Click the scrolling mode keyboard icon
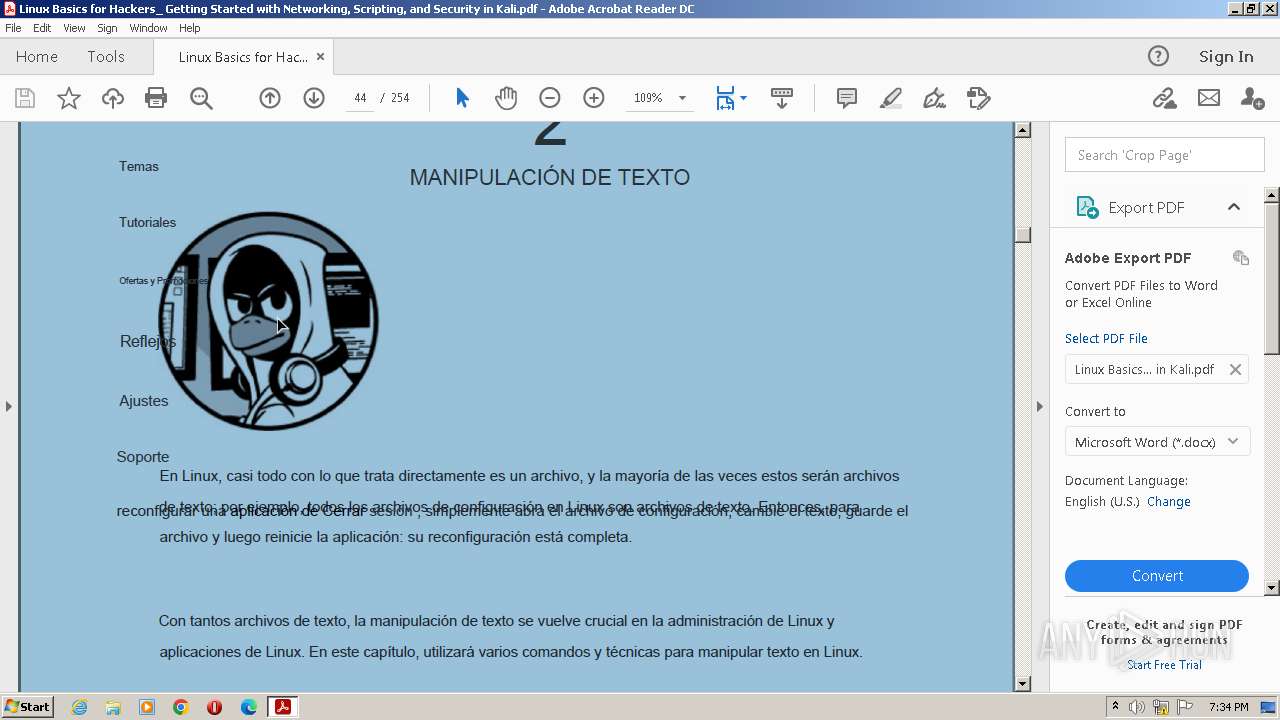 [x=782, y=98]
